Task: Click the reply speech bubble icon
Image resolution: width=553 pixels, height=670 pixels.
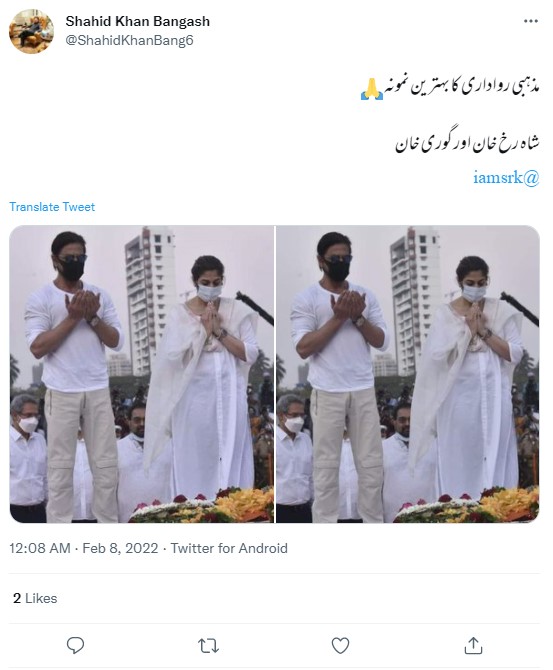Action: point(76,645)
